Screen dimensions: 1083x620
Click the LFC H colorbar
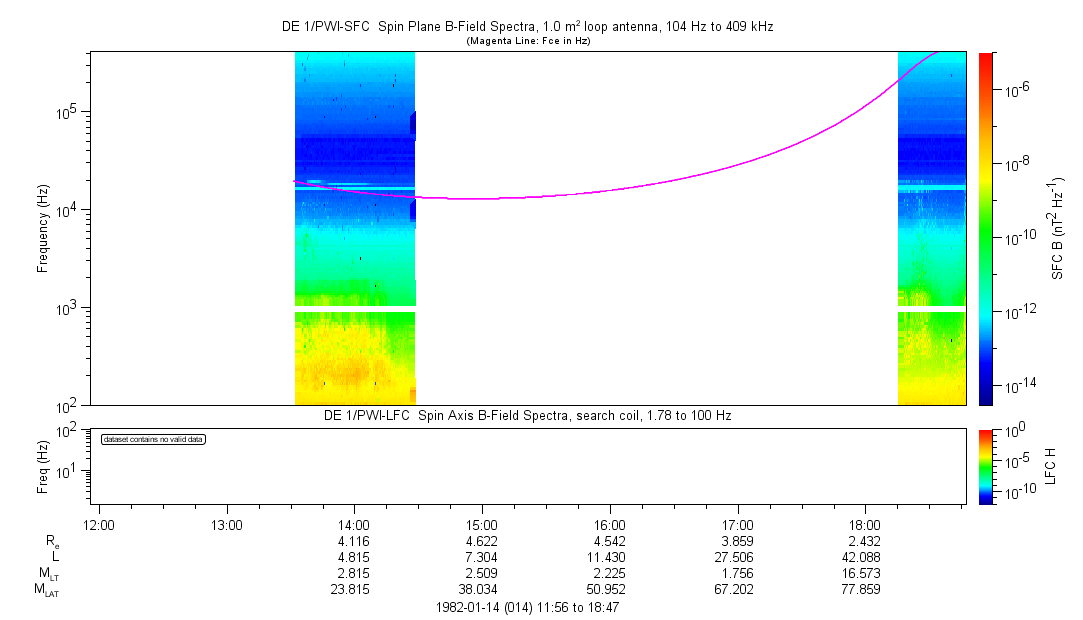pos(985,465)
